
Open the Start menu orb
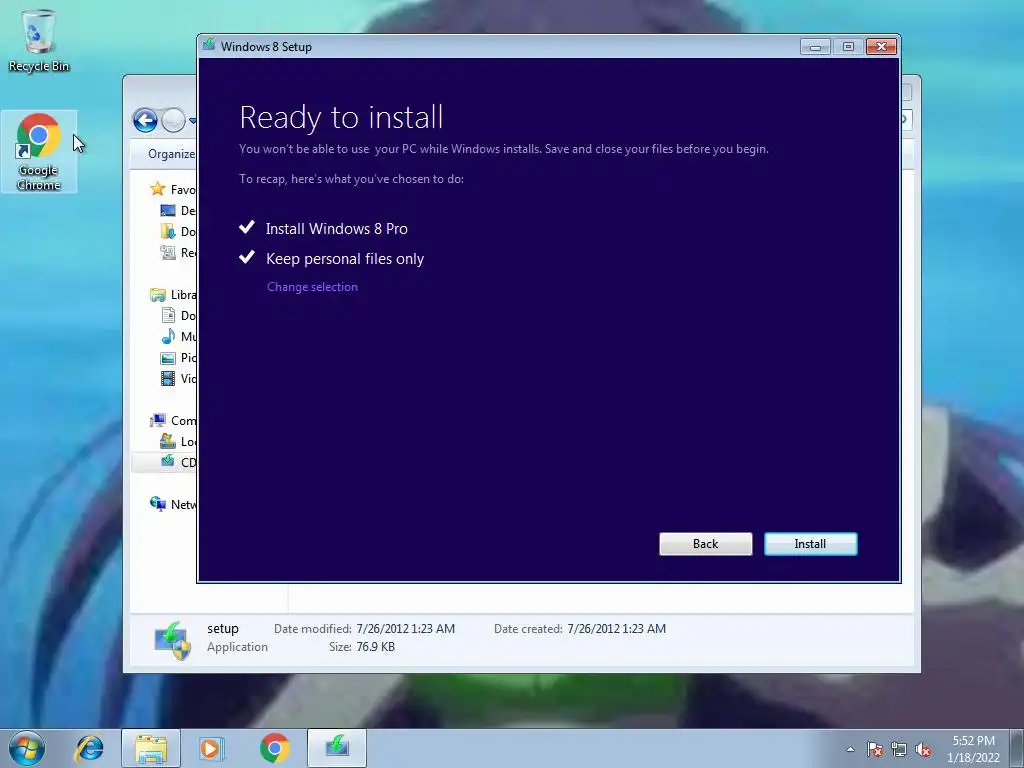click(x=27, y=748)
